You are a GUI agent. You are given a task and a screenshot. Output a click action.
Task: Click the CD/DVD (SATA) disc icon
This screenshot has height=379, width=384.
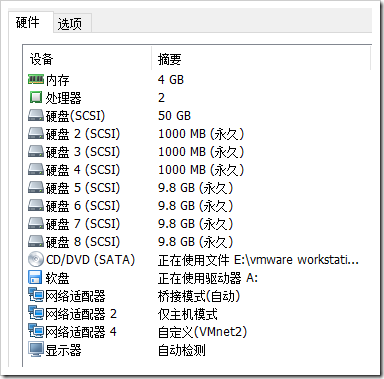coord(36,259)
